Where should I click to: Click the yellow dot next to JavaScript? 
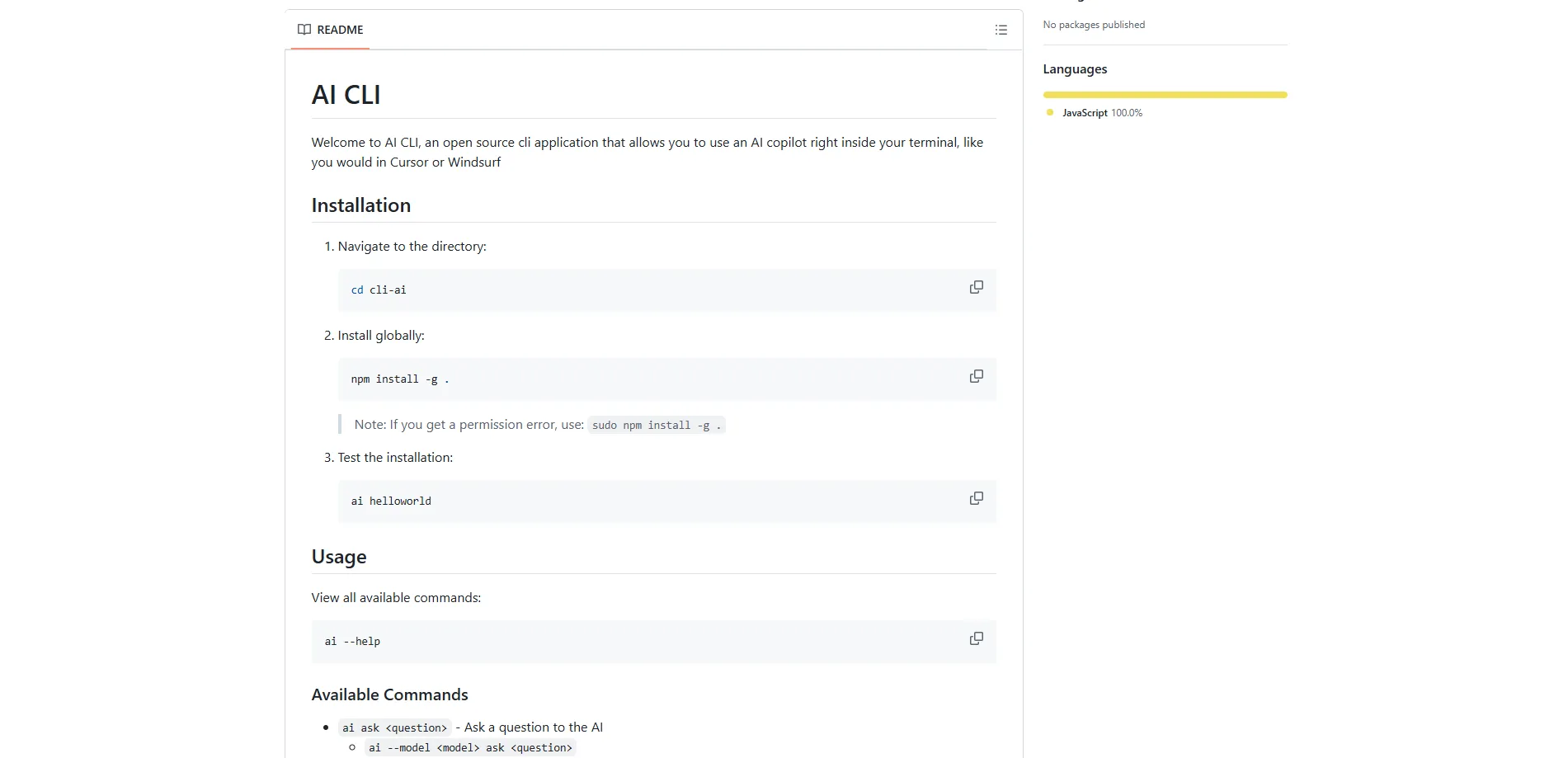pos(1049,112)
